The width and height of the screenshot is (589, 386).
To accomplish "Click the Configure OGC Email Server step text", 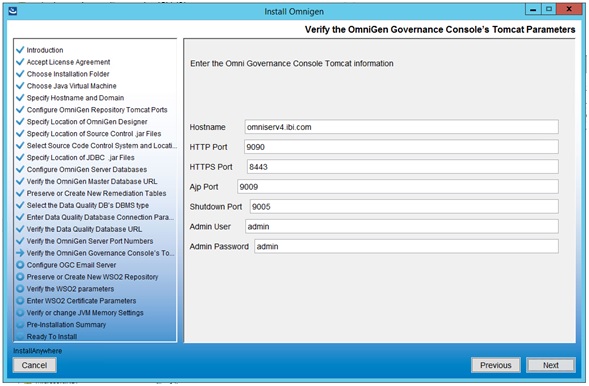I will click(x=71, y=265).
